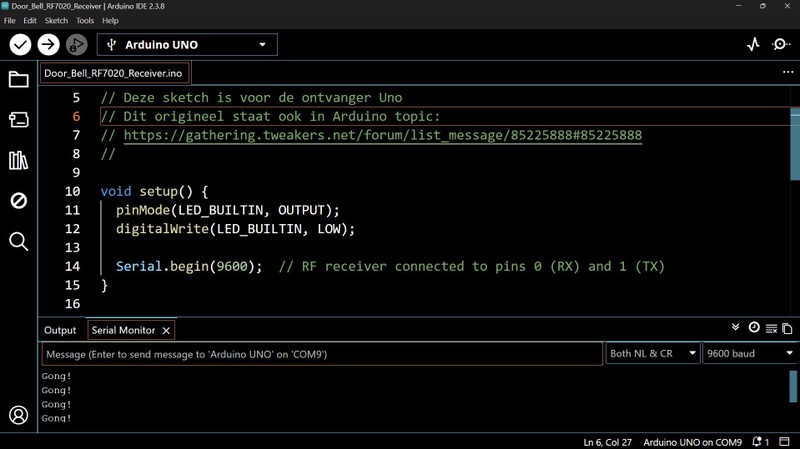The height and width of the screenshot is (449, 800).
Task: Open the Edit menu
Action: 30,21
